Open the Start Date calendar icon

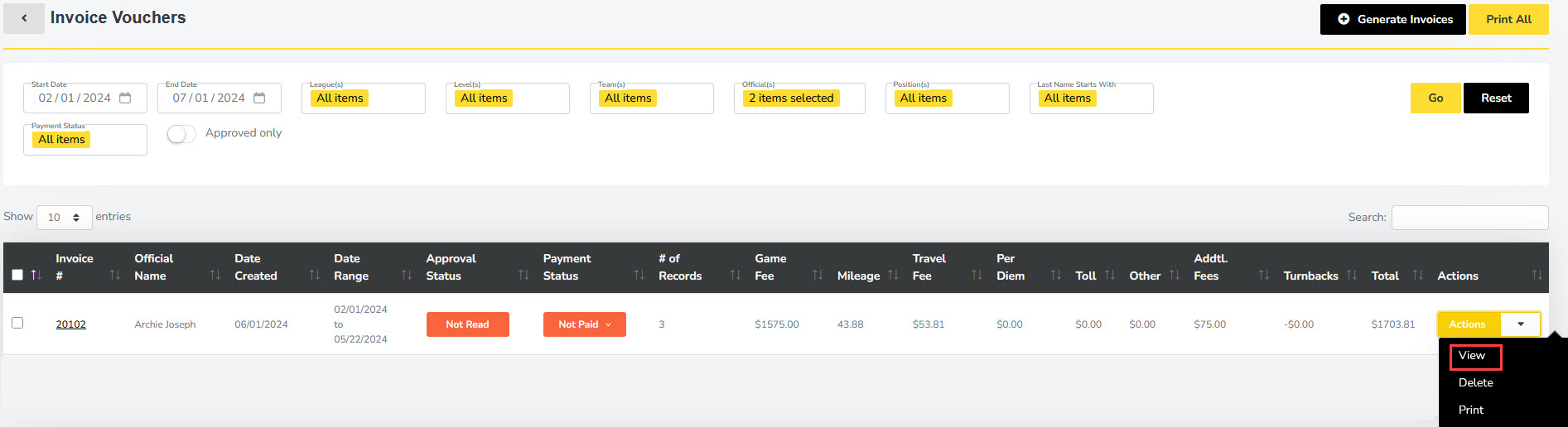click(x=125, y=98)
